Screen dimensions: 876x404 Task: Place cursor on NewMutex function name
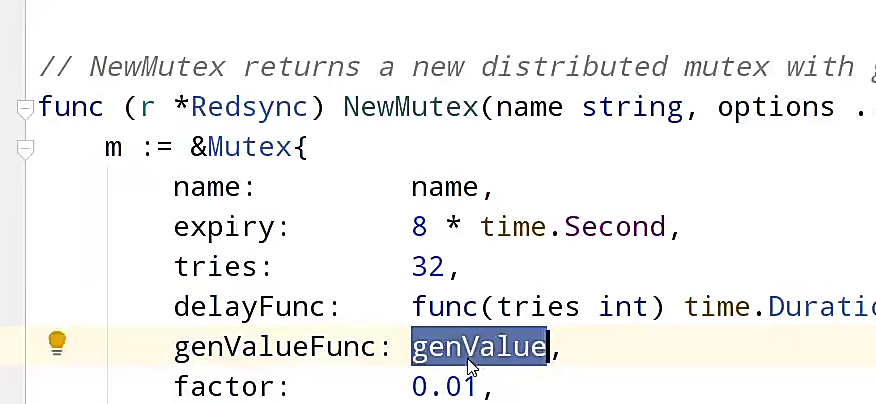(x=410, y=107)
